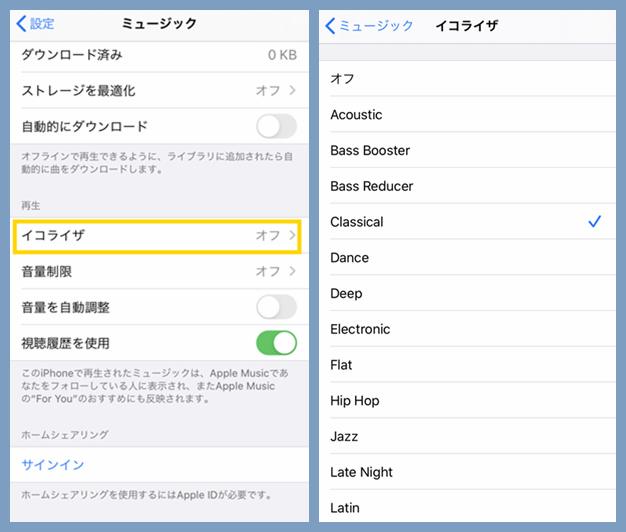Open the イコライザ setting row

click(159, 235)
